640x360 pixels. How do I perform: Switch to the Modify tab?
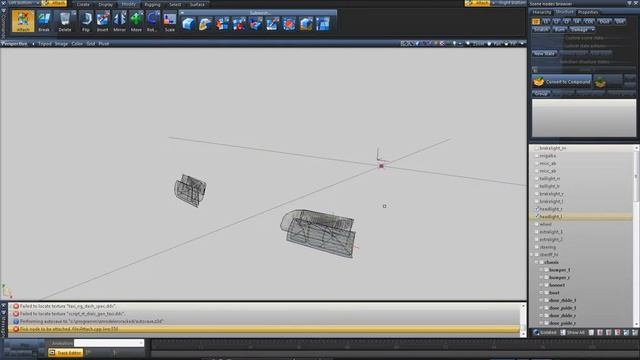pos(128,4)
